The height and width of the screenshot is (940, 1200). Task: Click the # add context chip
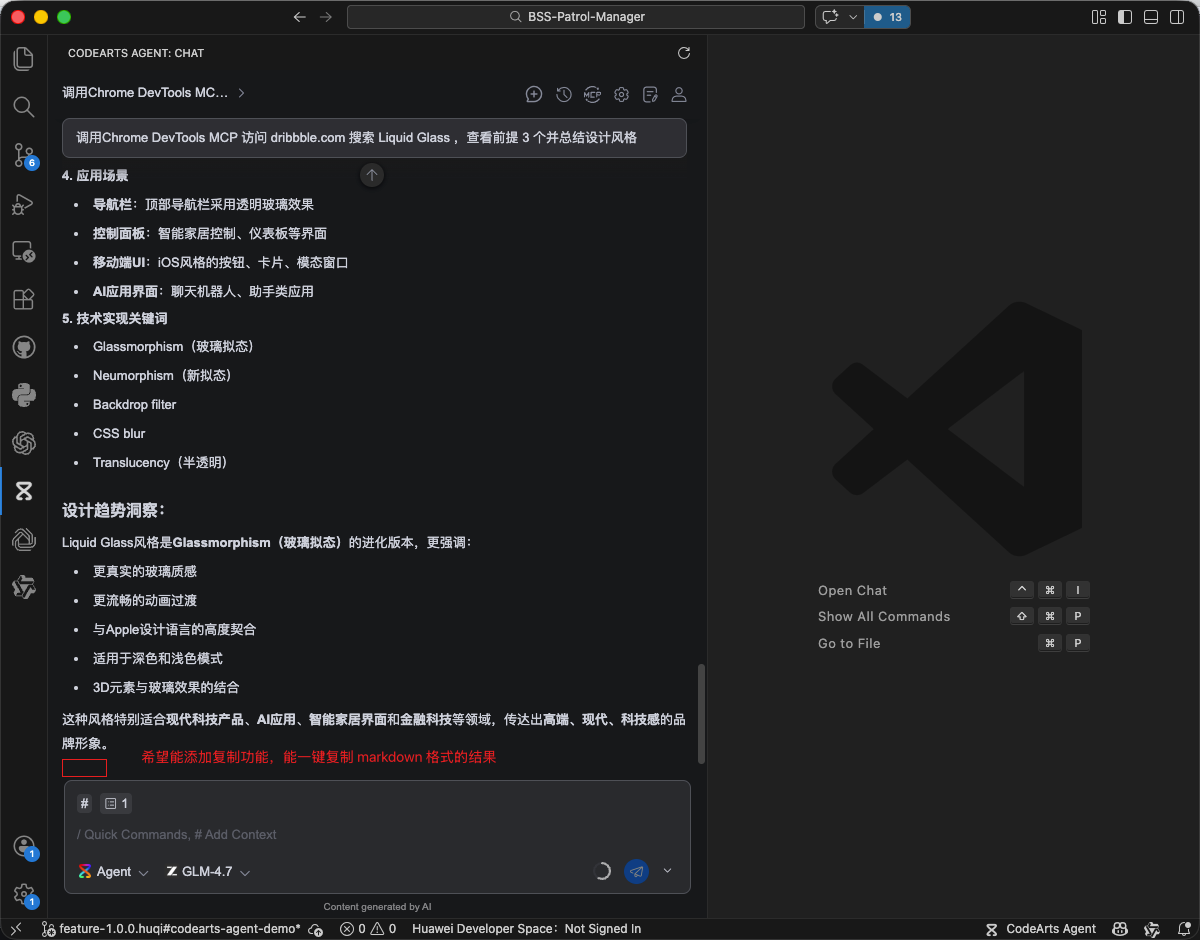pyautogui.click(x=85, y=803)
